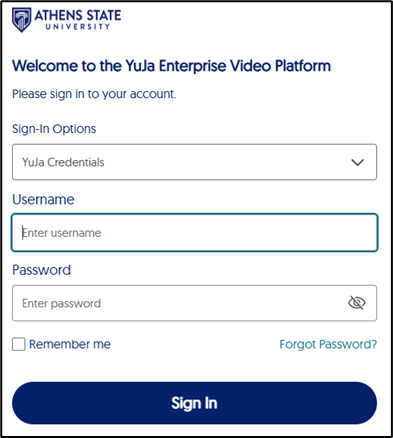Image resolution: width=393 pixels, height=438 pixels.
Task: Click the Welcome to the YuJa Enterprise heading
Action: (172, 66)
